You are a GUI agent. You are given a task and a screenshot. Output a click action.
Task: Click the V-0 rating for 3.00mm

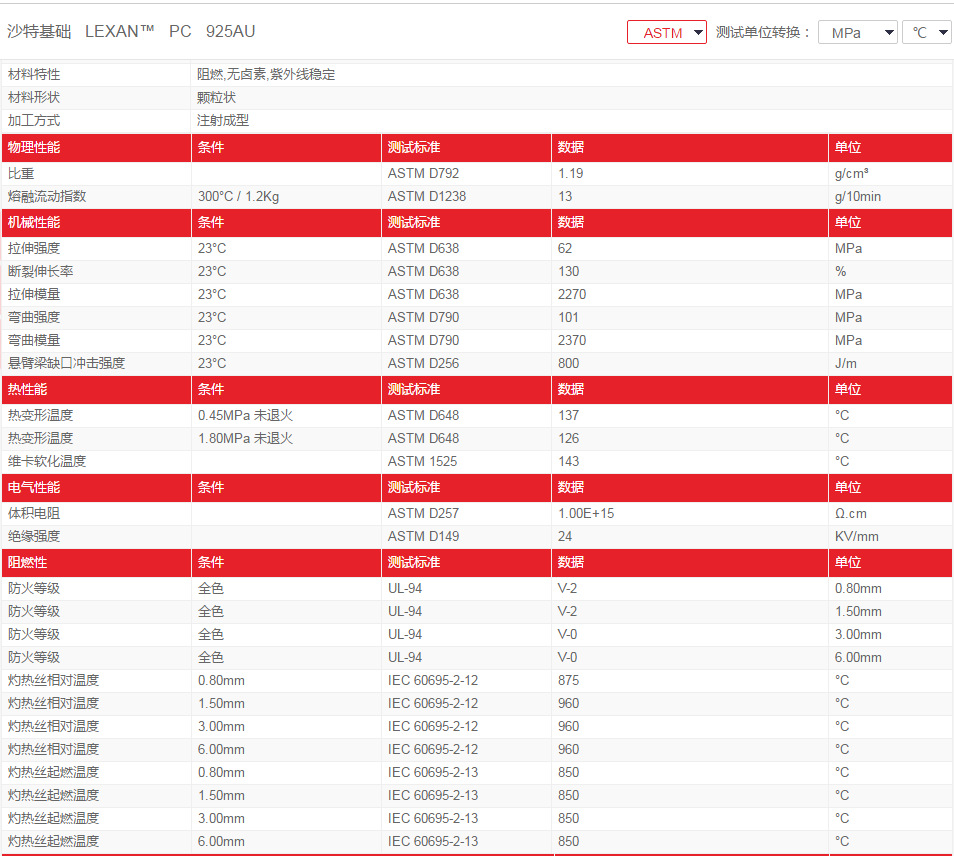click(568, 635)
